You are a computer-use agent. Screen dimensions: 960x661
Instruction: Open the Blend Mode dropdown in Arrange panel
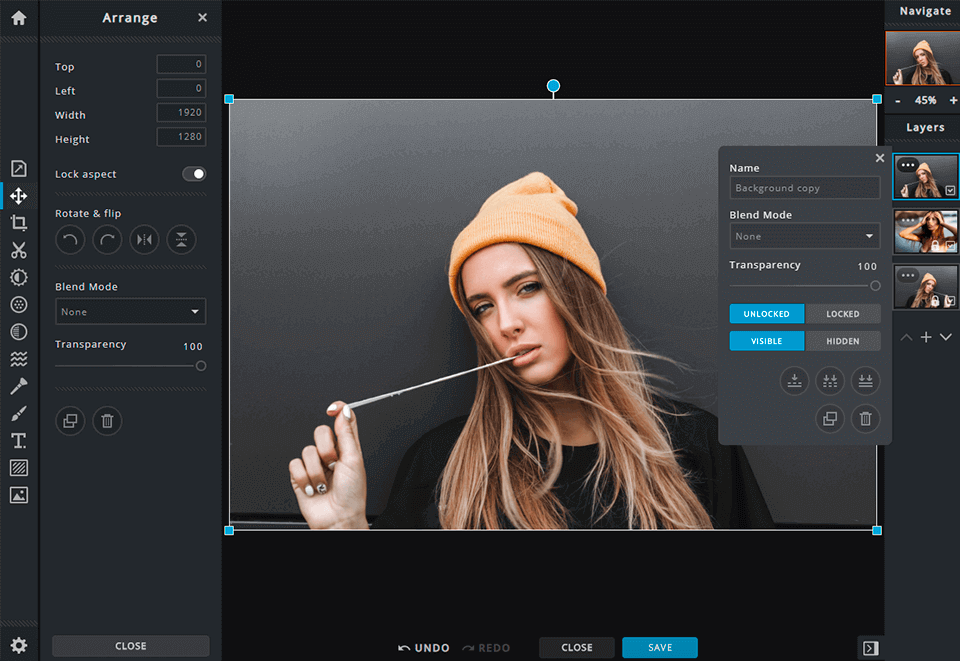point(130,312)
